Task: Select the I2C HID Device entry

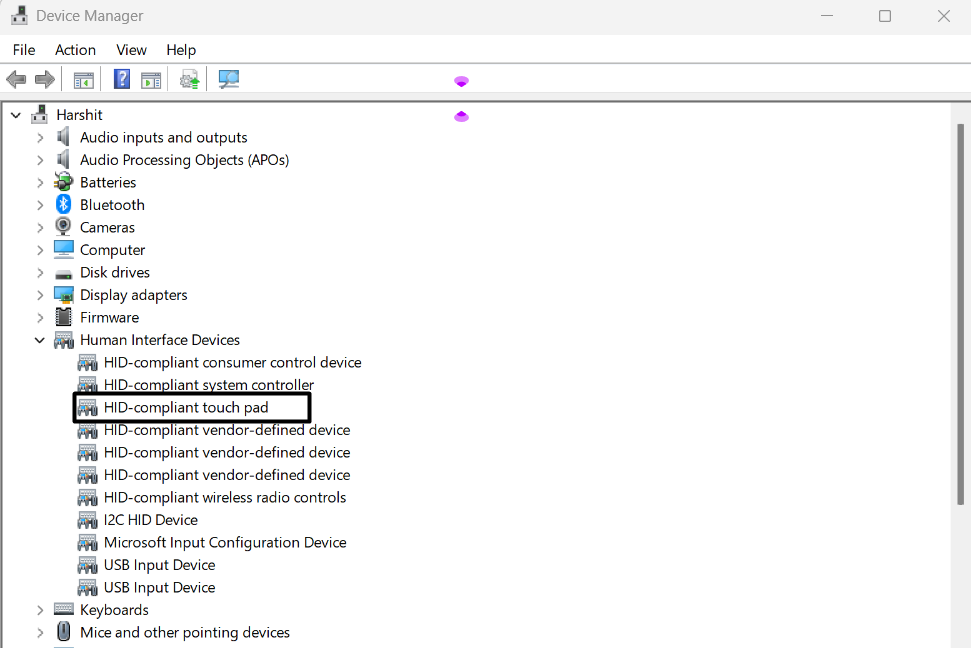Action: pyautogui.click(x=150, y=520)
